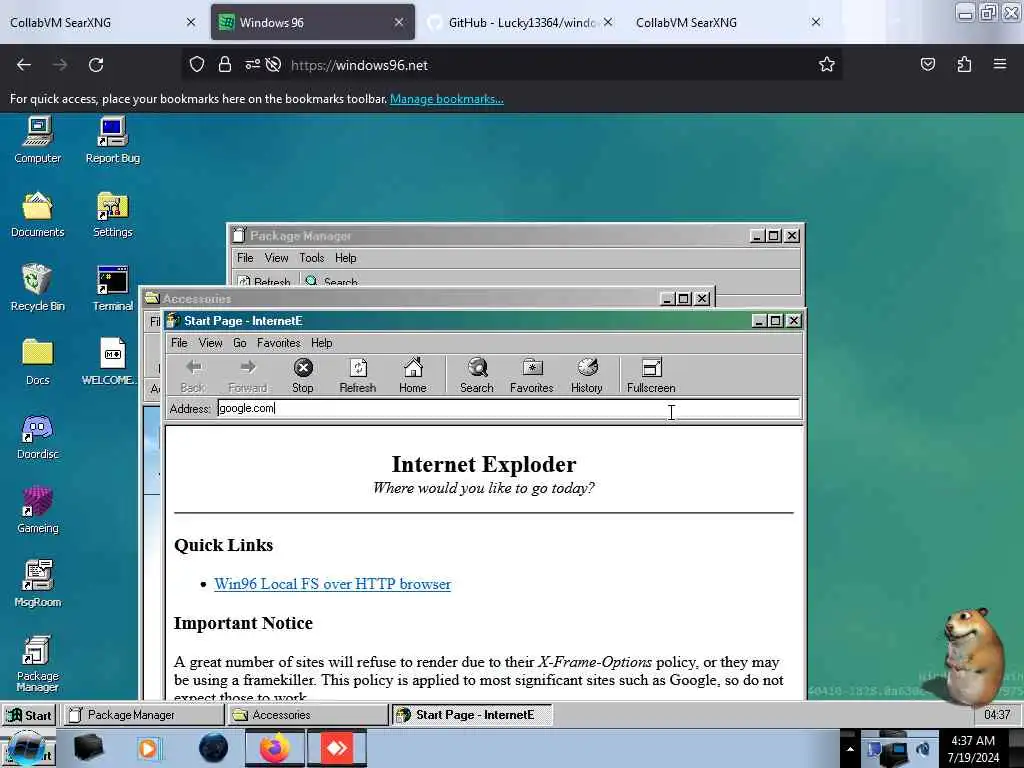Open Favorites from the InternetE toolbar
Image resolution: width=1024 pixels, height=768 pixels.
coord(532,376)
